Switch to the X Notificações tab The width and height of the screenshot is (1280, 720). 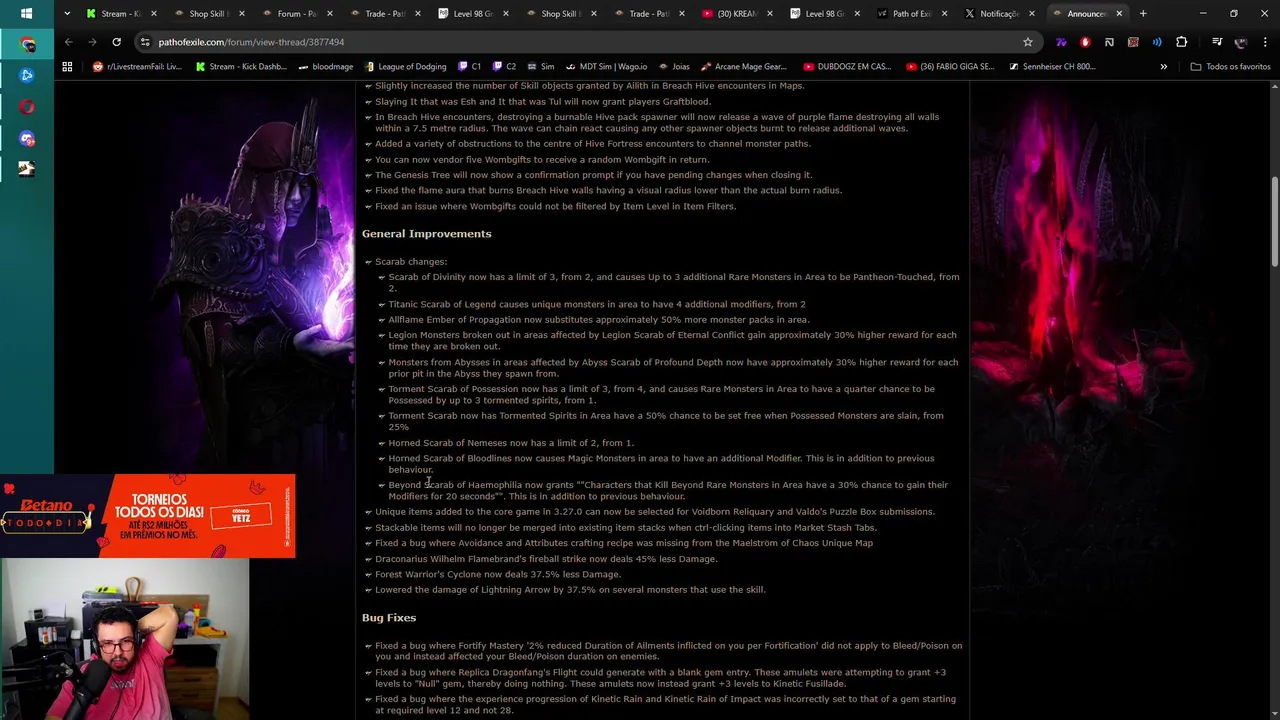[x=999, y=13]
